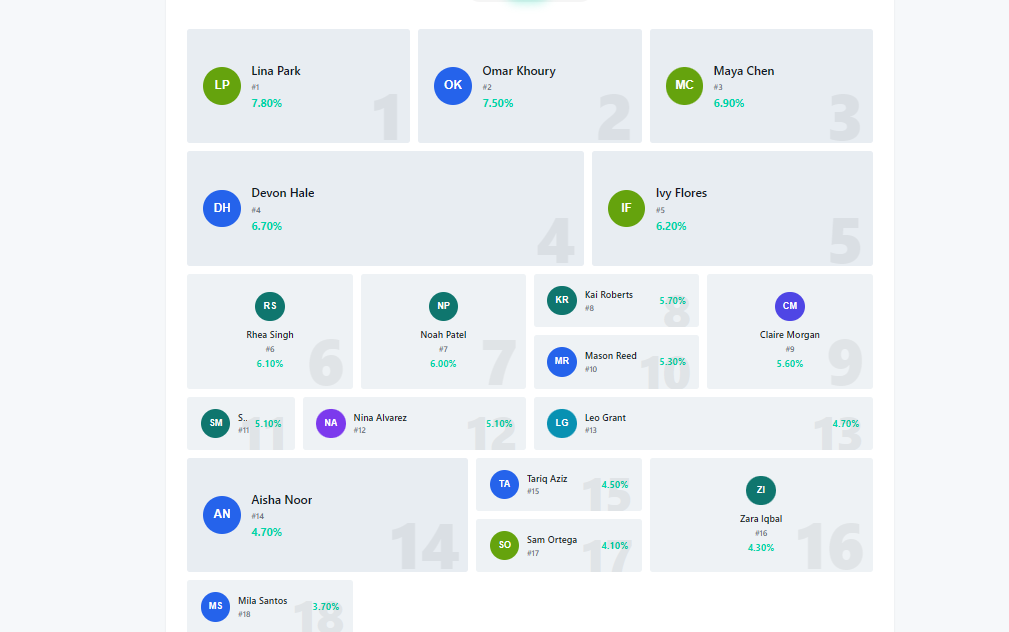Select Aisha Noor's AN avatar
Image resolution: width=1009 pixels, height=632 pixels.
click(x=222, y=514)
